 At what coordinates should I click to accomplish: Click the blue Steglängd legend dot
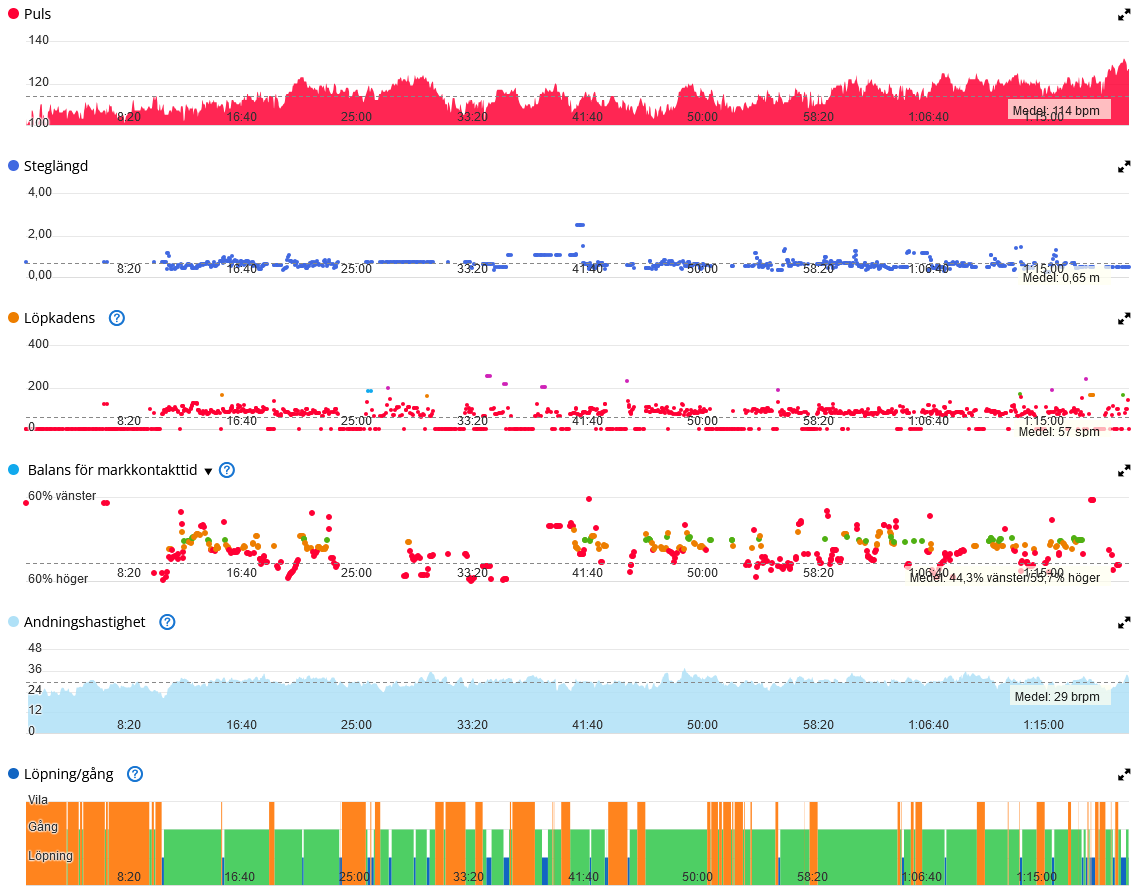click(x=13, y=165)
